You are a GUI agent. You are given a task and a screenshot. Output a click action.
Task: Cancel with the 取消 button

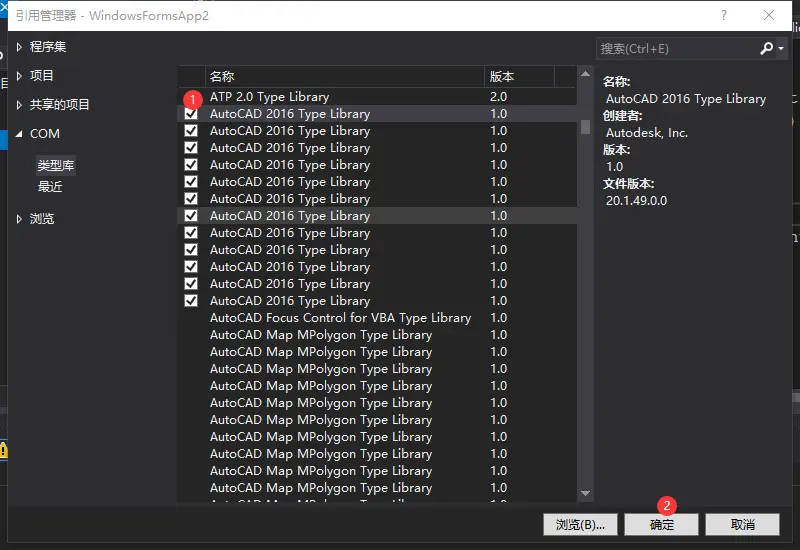742,524
